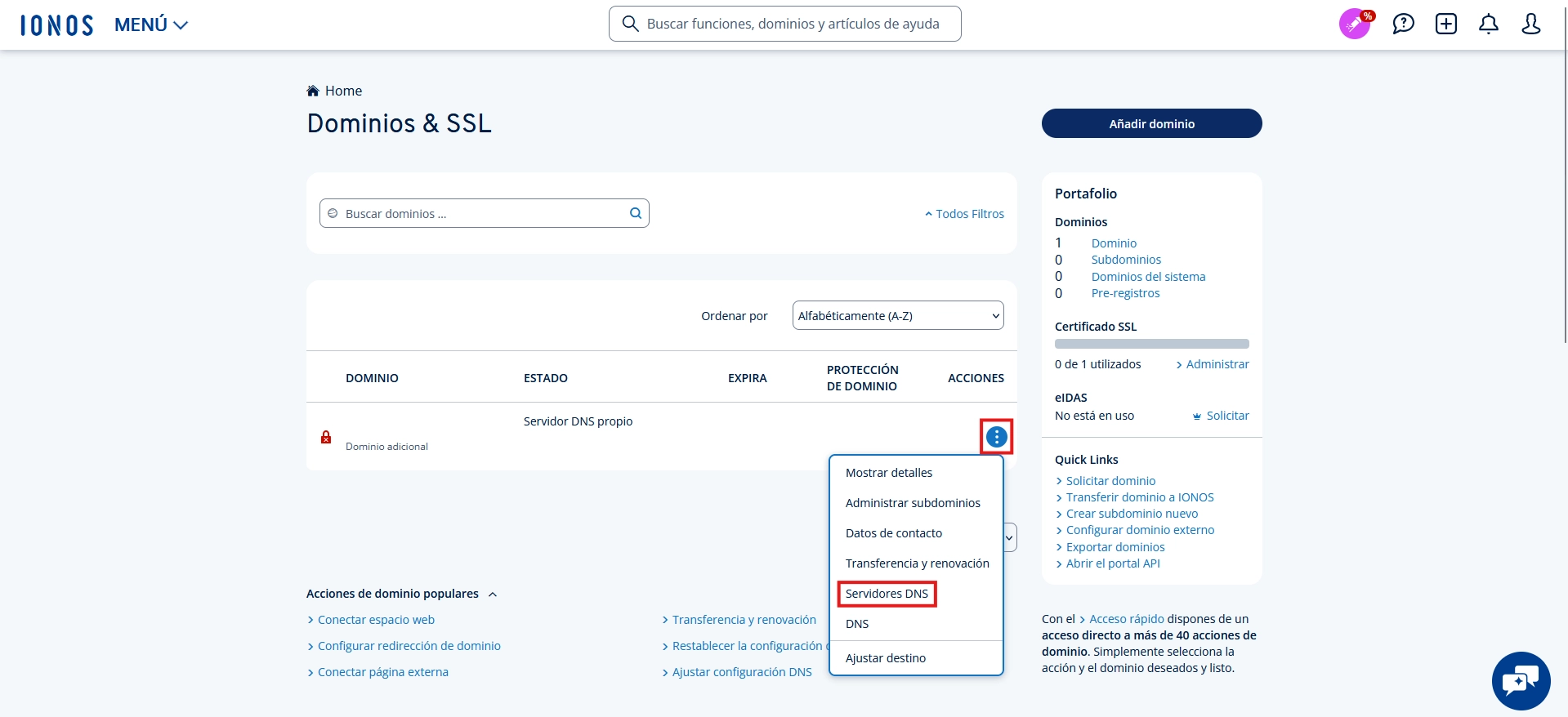Open the notifications bell

point(1488,24)
